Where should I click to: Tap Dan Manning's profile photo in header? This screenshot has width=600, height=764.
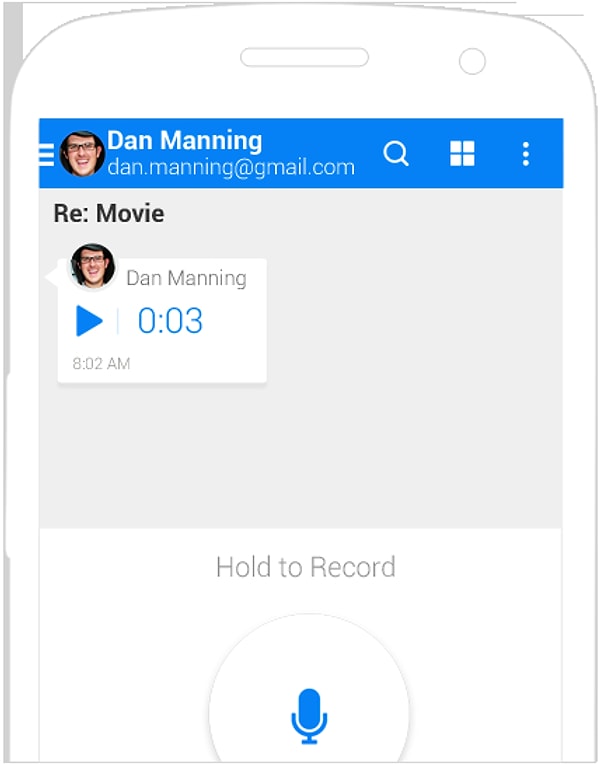pyautogui.click(x=82, y=153)
